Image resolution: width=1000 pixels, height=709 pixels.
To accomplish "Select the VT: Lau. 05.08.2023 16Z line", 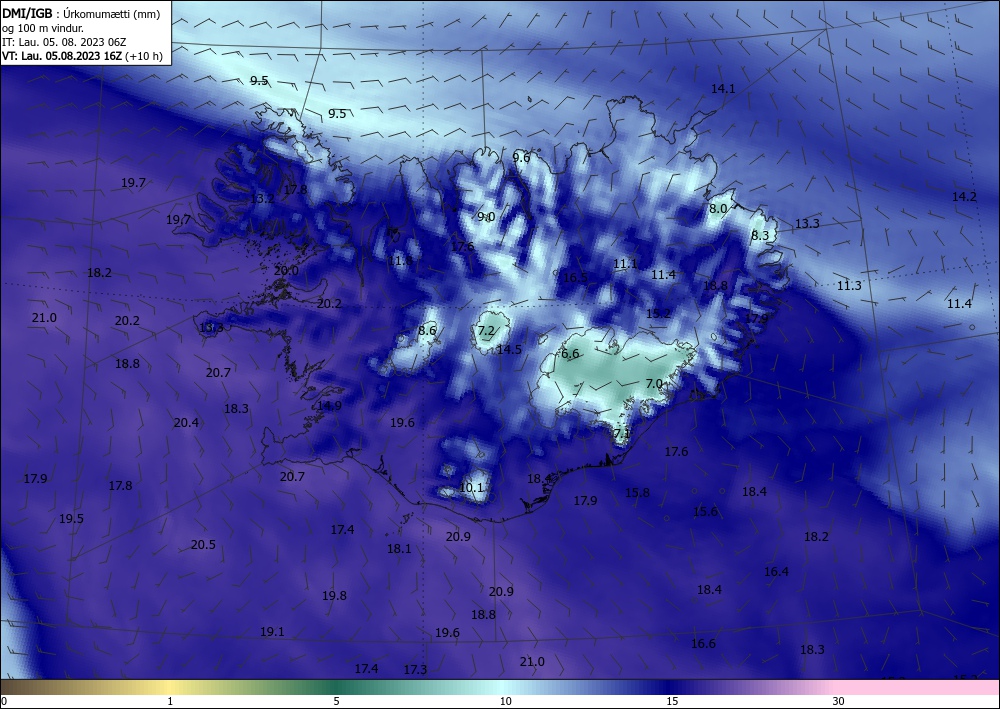I will coord(62,56).
